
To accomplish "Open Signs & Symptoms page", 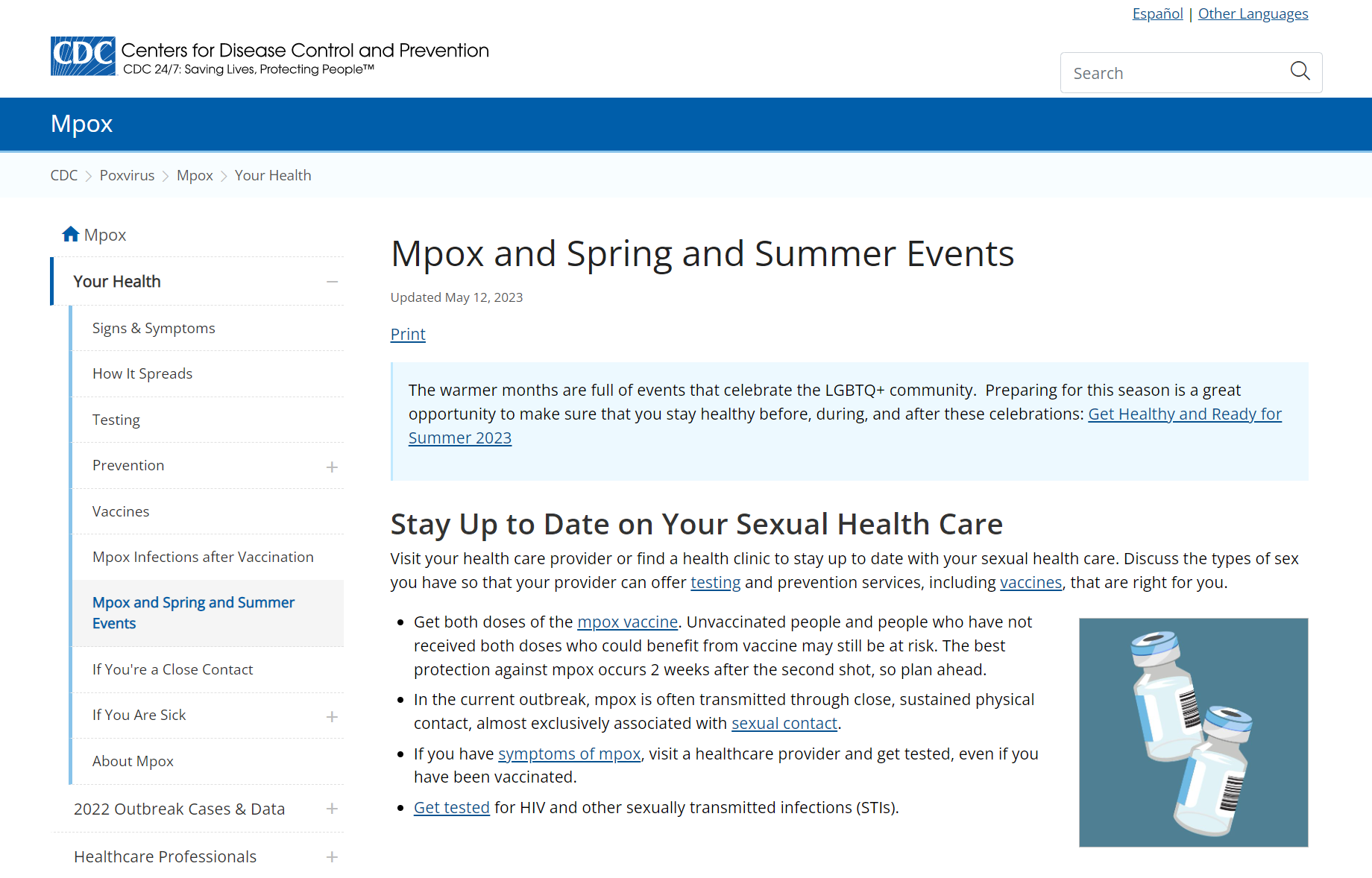I will pos(154,328).
